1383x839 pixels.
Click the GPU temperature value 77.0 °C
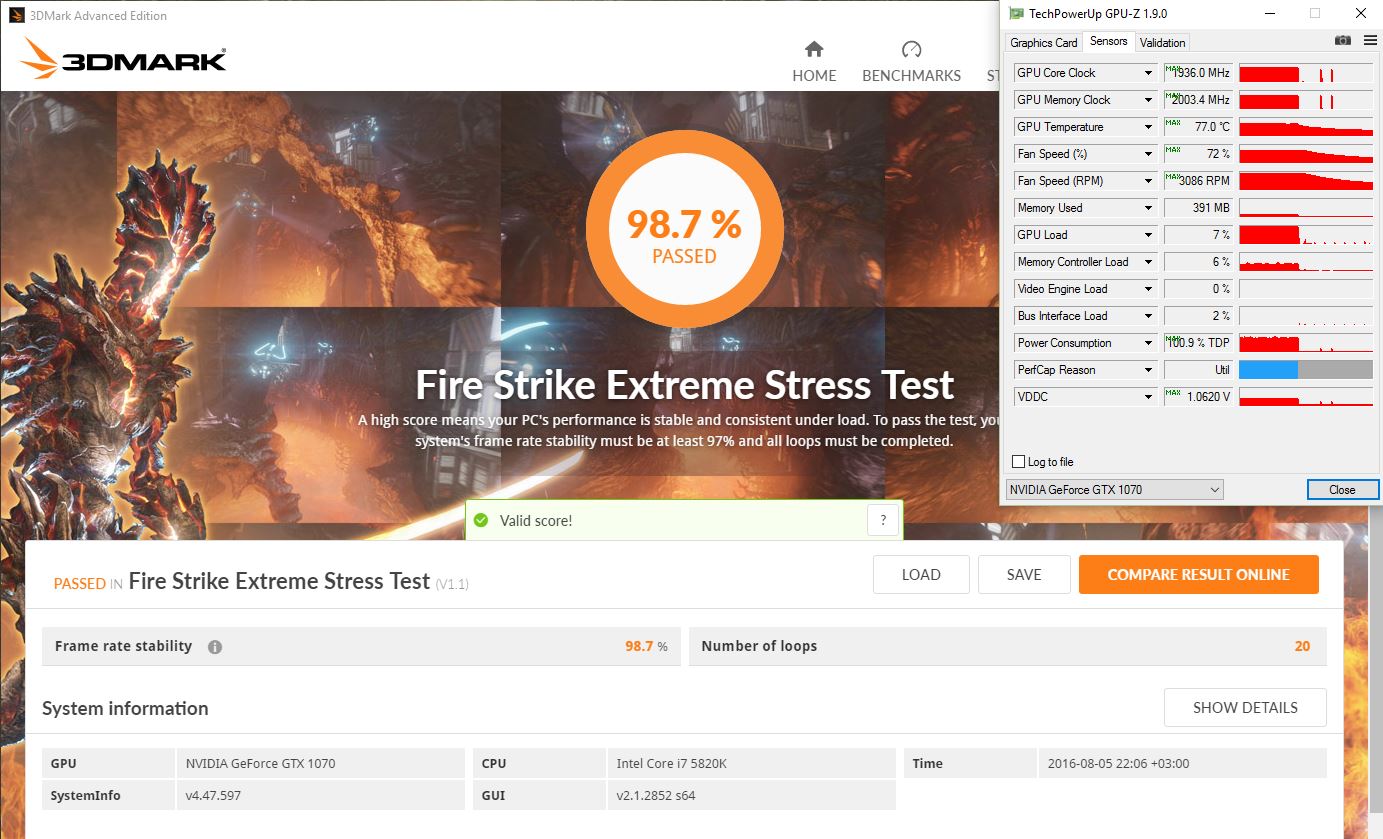coord(1198,127)
